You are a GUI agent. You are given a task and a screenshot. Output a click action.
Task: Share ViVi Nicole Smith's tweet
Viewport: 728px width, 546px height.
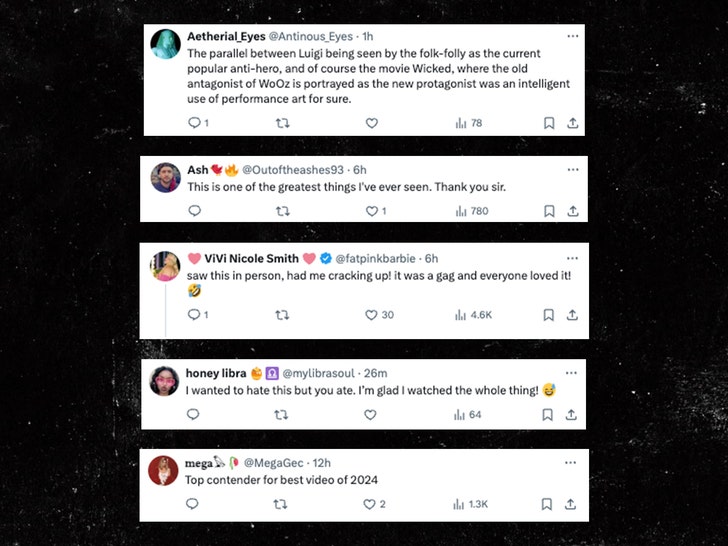pos(572,315)
